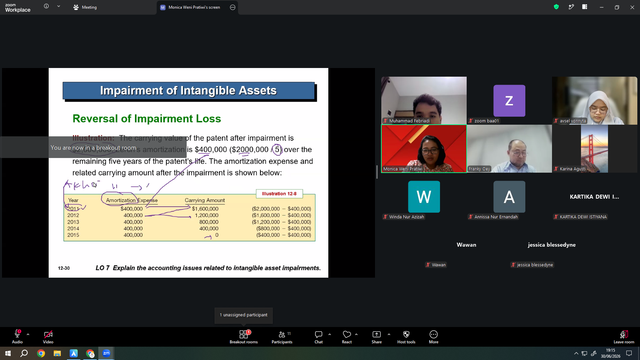Open the Windows notification center
Screen dimensions: 640x360
coord(629,353)
